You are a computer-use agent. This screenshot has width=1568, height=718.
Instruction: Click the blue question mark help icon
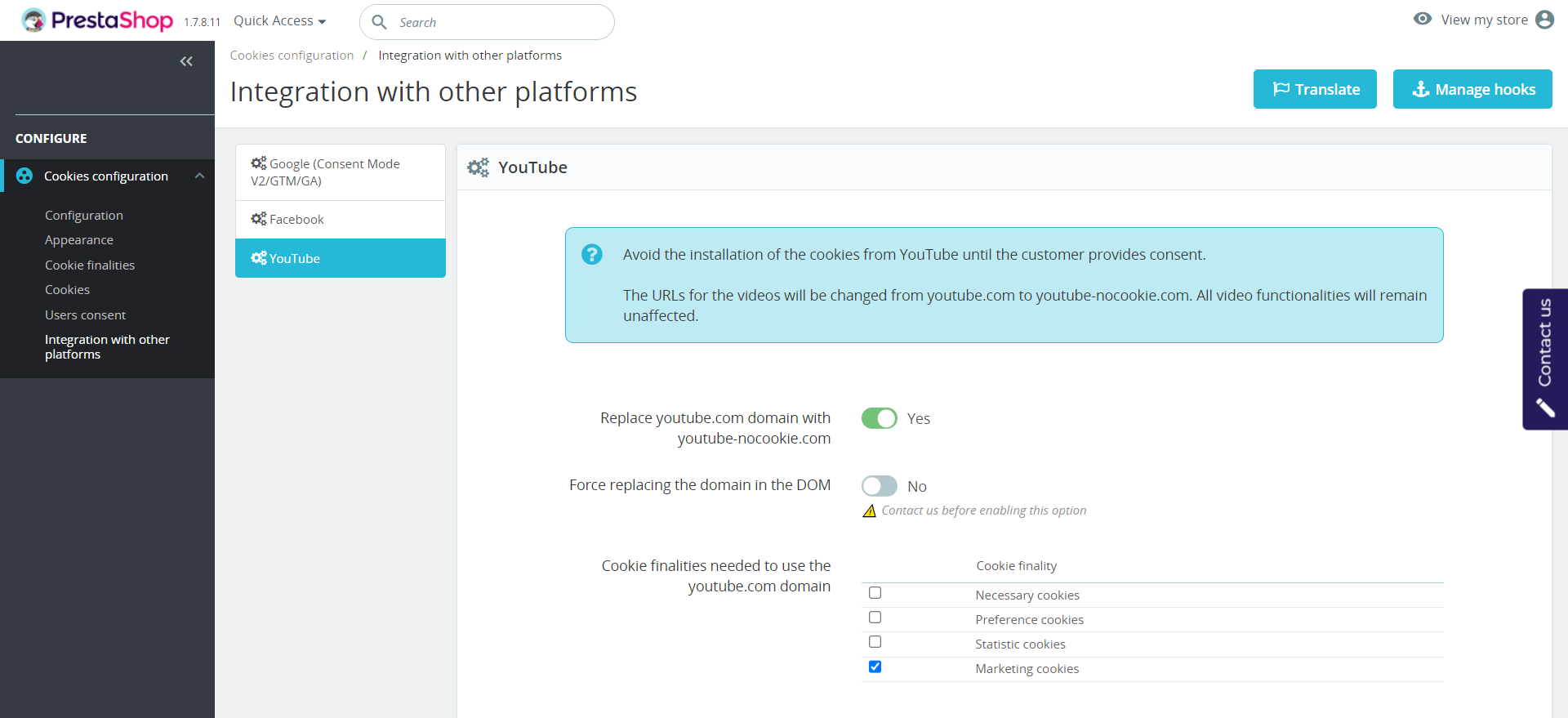(x=592, y=255)
